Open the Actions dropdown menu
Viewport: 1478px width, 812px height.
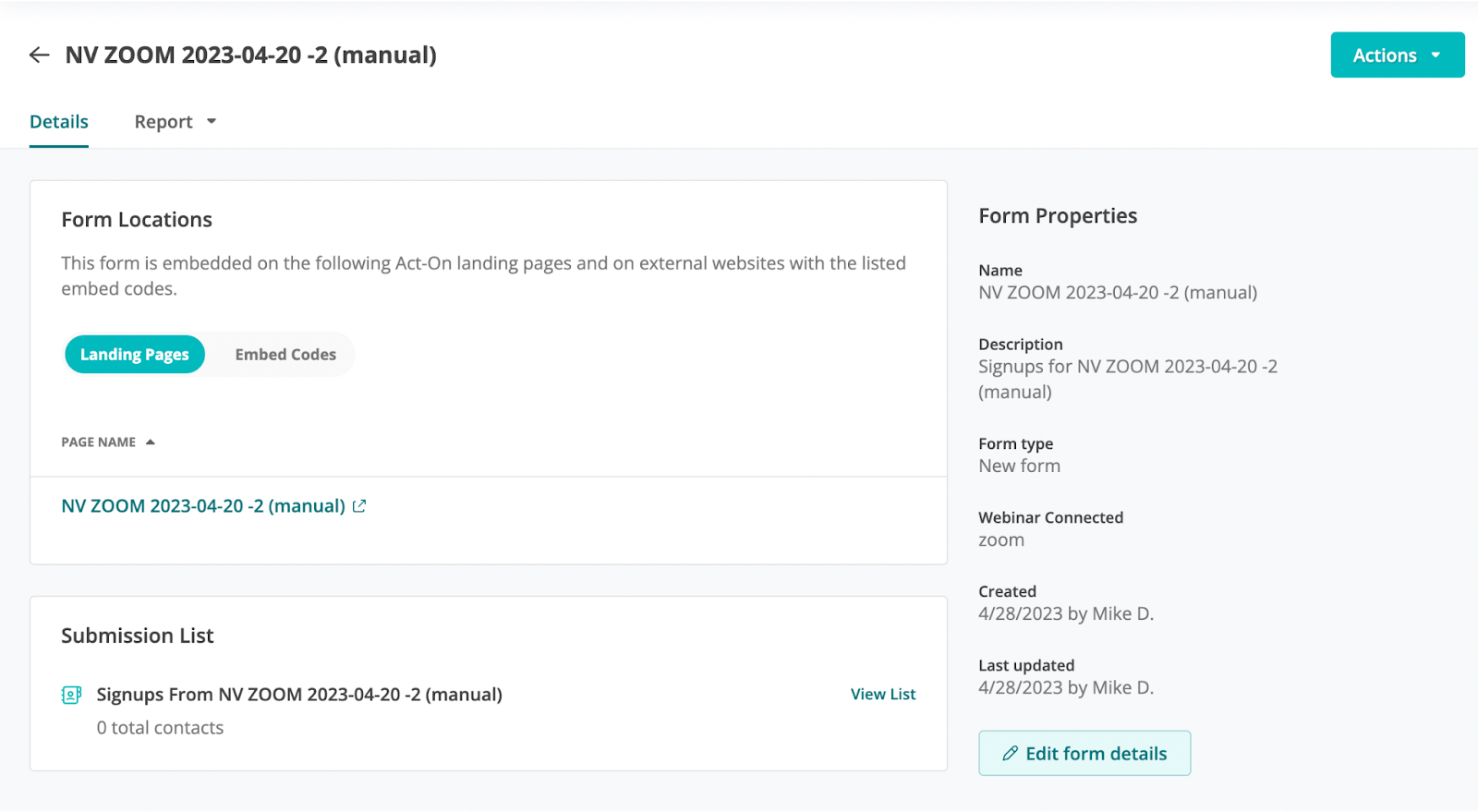(1398, 55)
